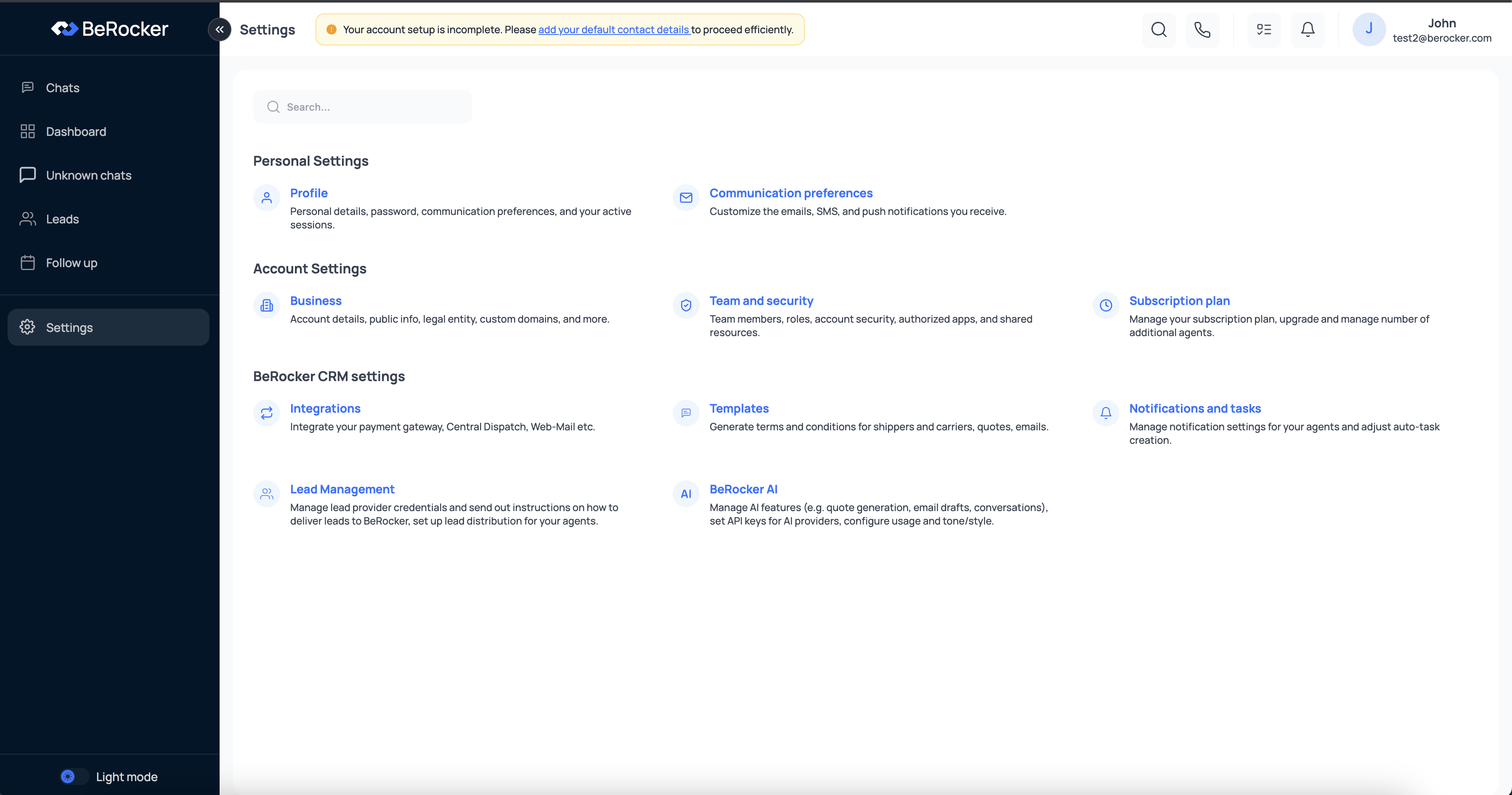Open Unknown chats from the sidebar
The width and height of the screenshot is (1512, 795).
click(x=88, y=175)
